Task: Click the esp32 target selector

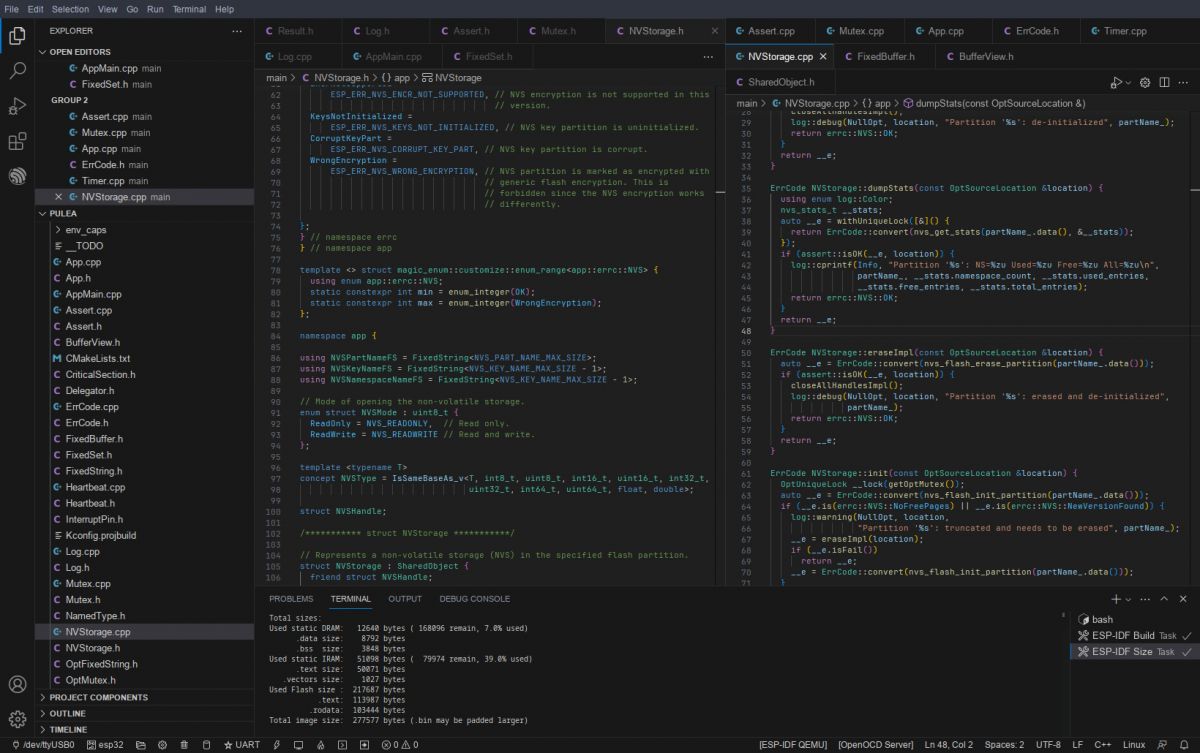Action: 106,745
